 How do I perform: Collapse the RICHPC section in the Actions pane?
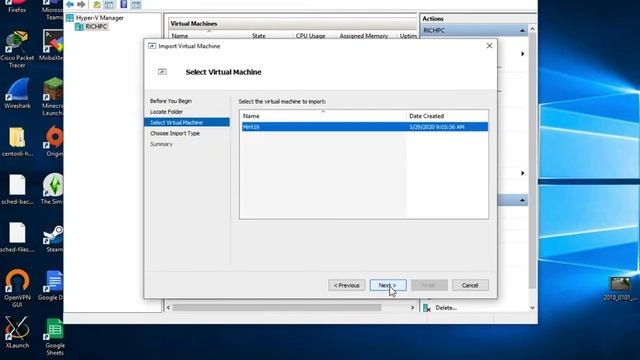click(522, 31)
